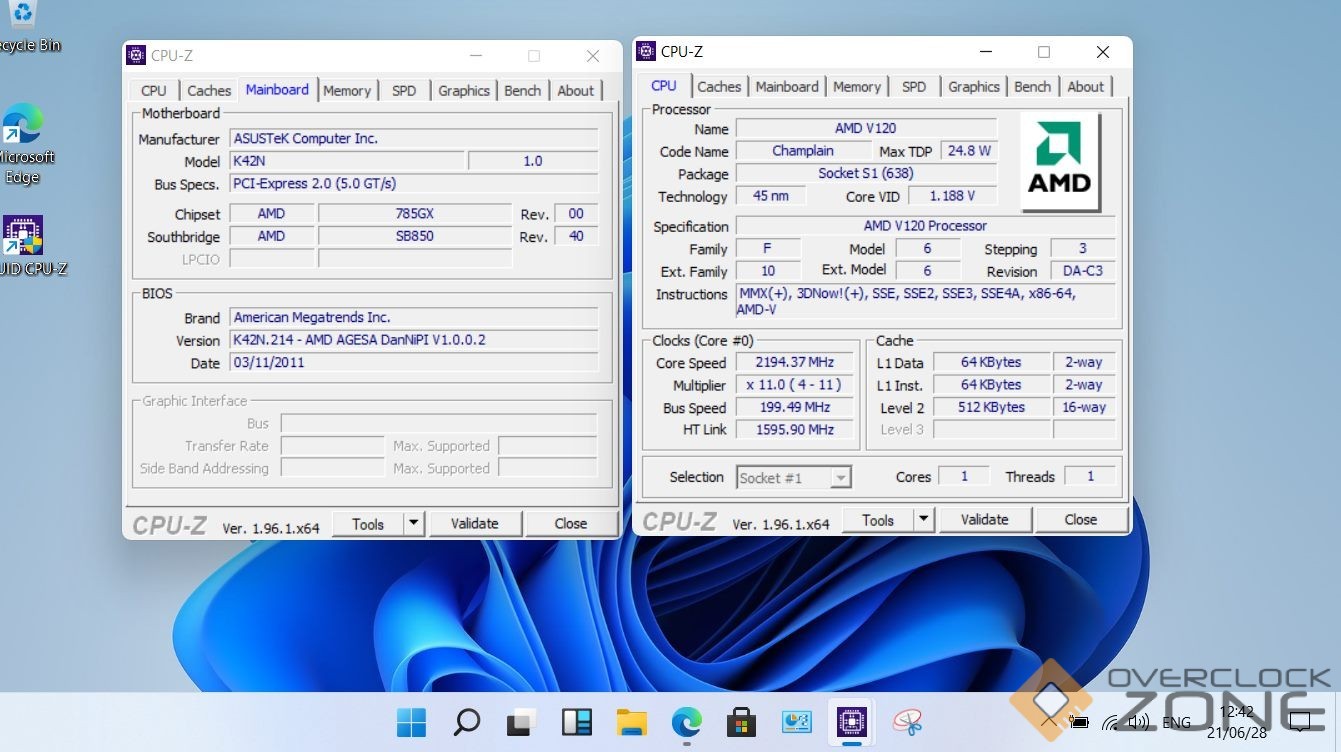This screenshot has height=752, width=1341.
Task: Switch to Memory tab in left CPU-Z window
Action: pyautogui.click(x=347, y=90)
